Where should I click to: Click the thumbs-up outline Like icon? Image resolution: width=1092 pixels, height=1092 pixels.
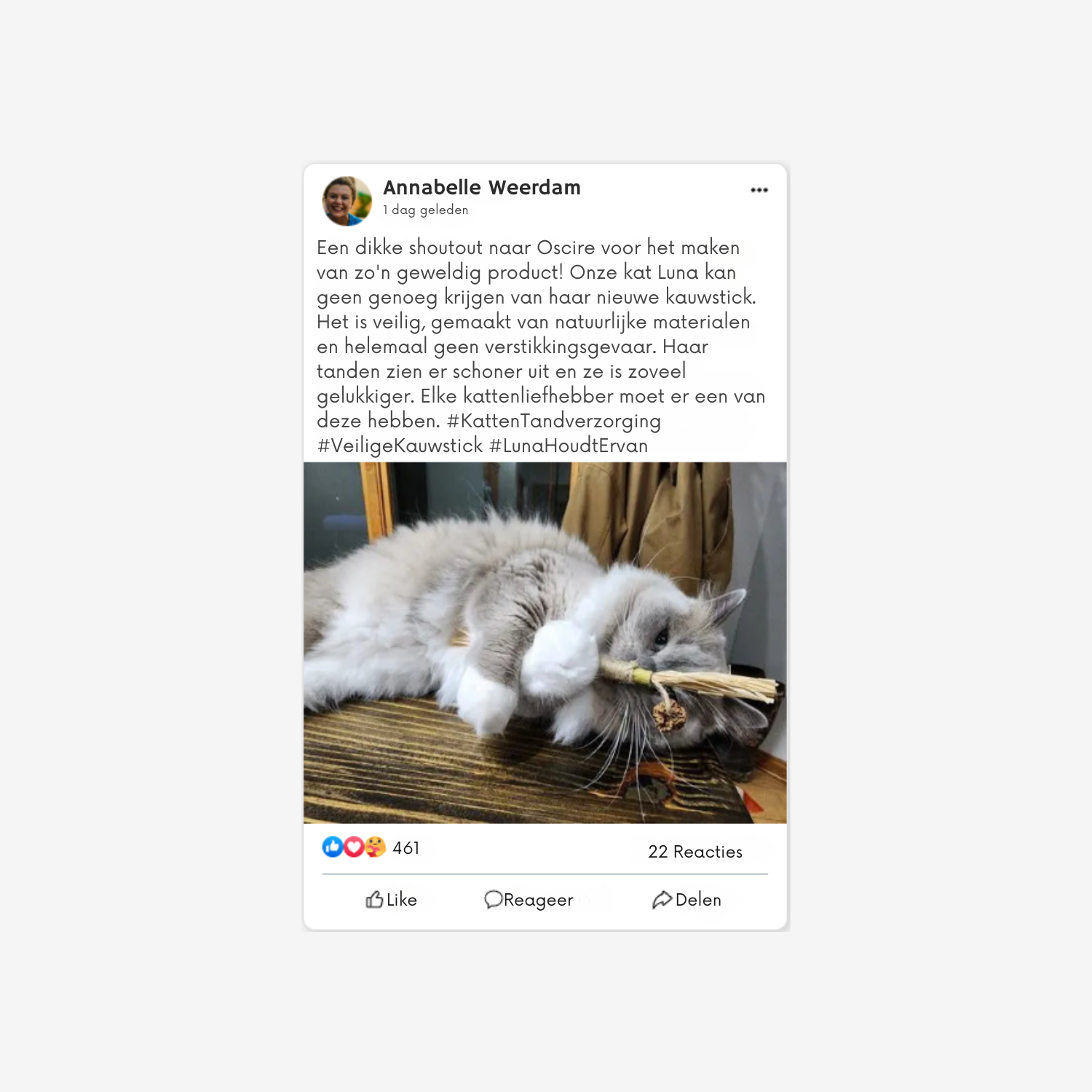[374, 900]
